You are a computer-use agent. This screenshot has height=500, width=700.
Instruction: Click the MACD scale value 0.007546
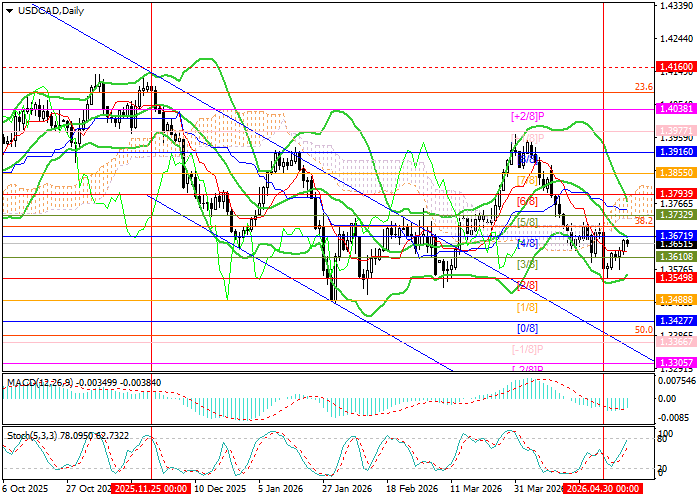coord(677,381)
